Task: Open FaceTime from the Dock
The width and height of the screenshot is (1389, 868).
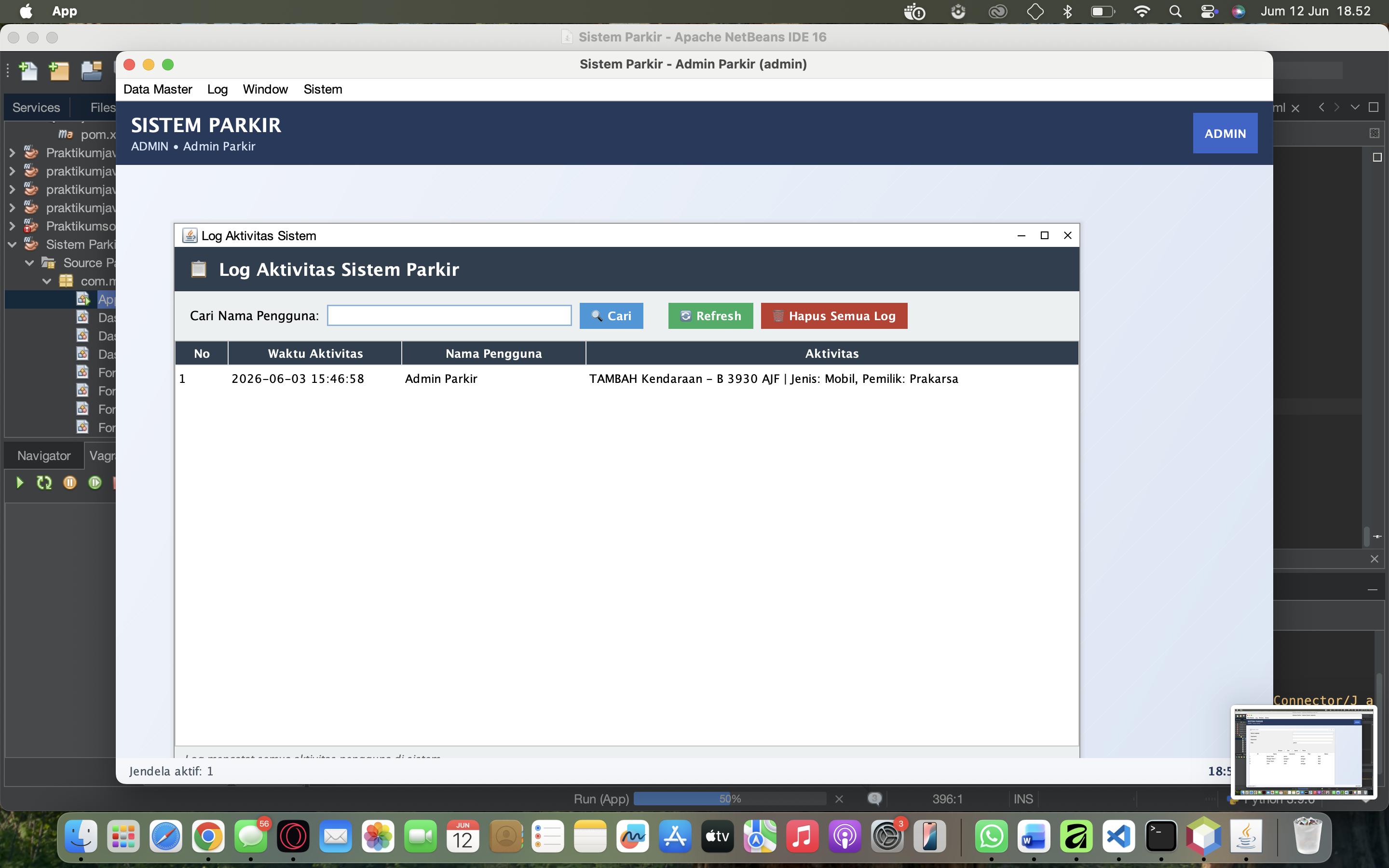Action: (421, 837)
